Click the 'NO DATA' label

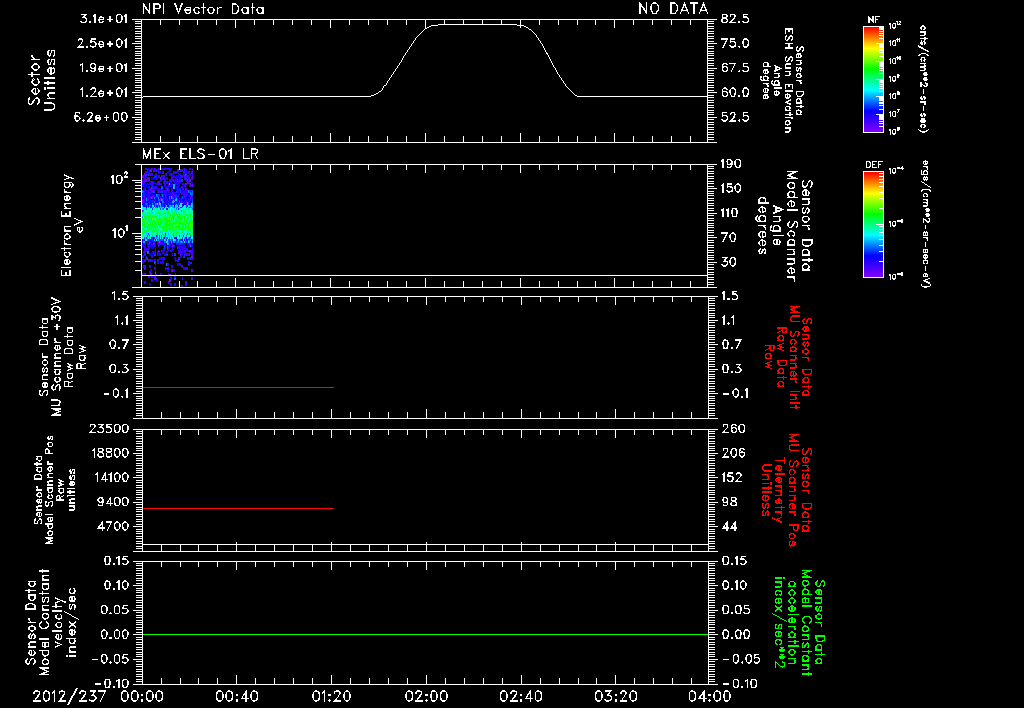673,8
